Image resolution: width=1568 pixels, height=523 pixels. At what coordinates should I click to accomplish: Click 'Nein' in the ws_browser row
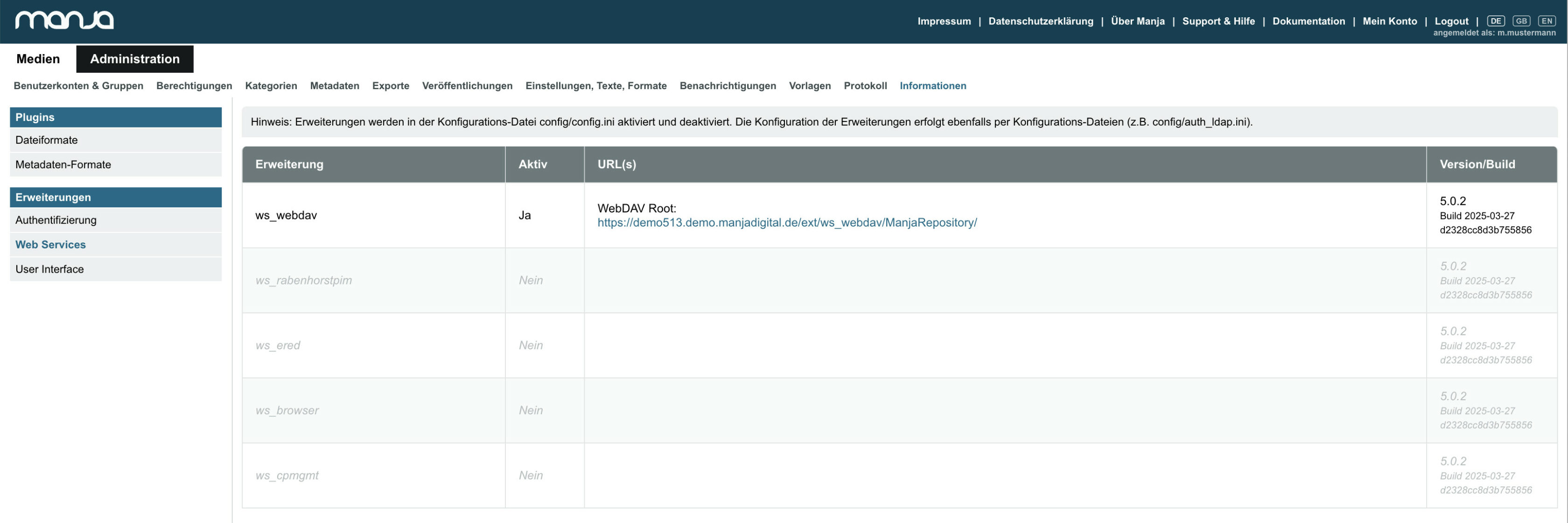tap(531, 411)
